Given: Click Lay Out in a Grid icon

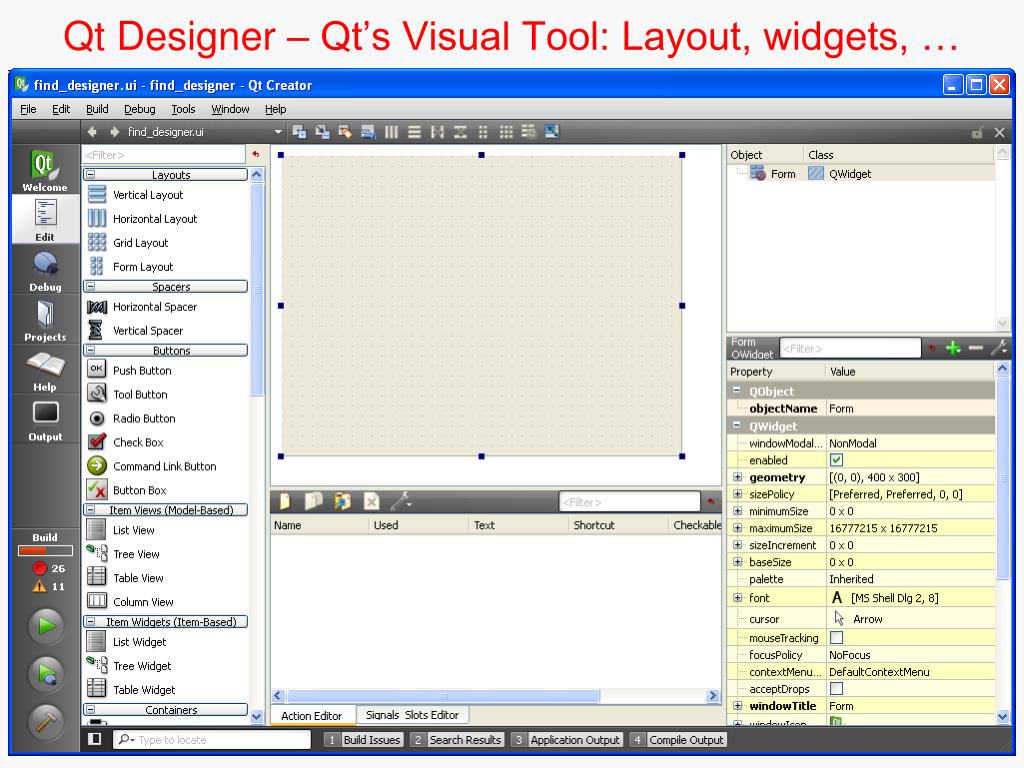Looking at the screenshot, I should [506, 132].
